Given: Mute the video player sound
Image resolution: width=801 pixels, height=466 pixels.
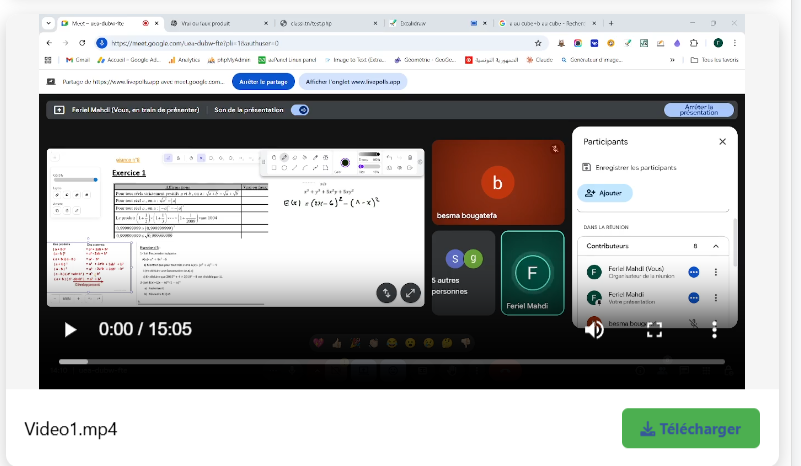Looking at the screenshot, I should pyautogui.click(x=594, y=329).
